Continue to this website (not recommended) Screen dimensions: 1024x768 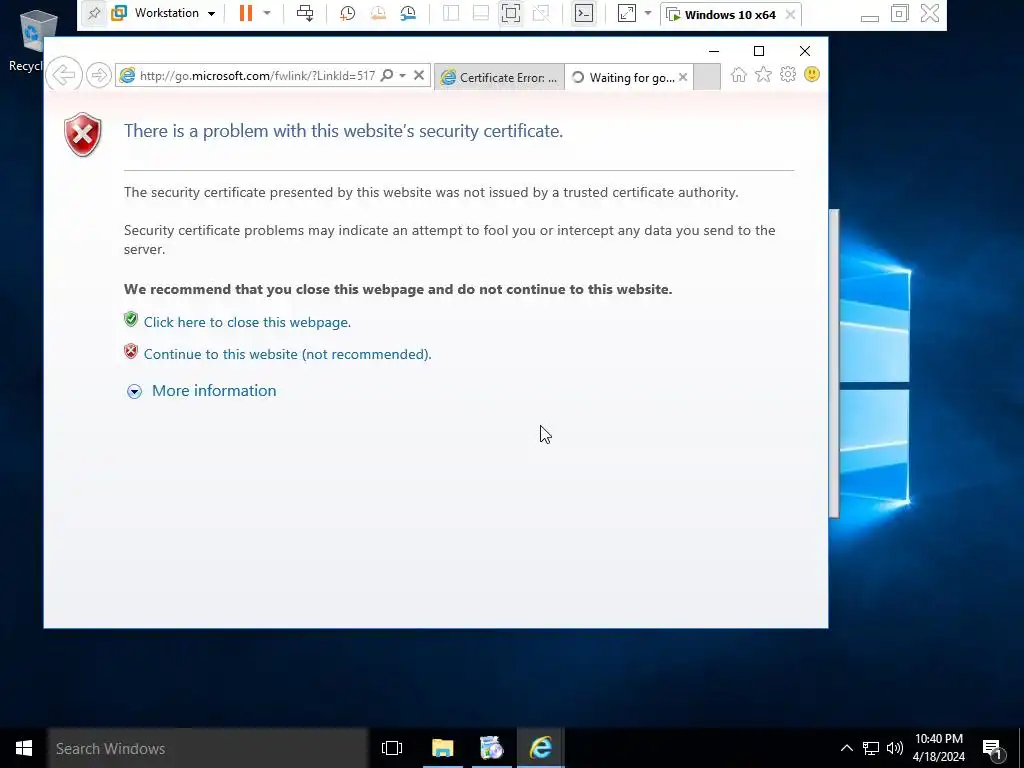click(x=287, y=354)
